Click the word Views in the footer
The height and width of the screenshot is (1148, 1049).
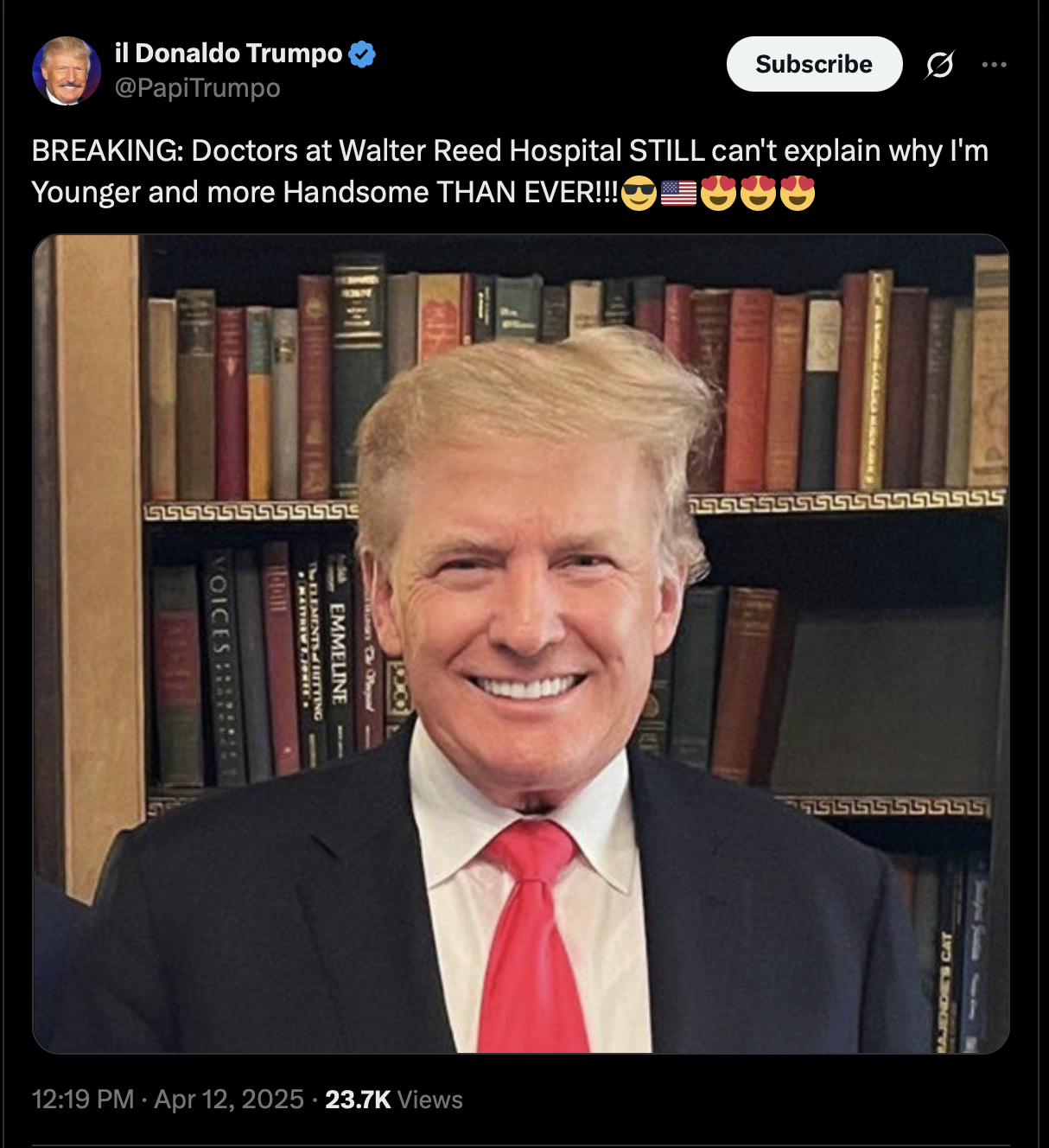(430, 1100)
